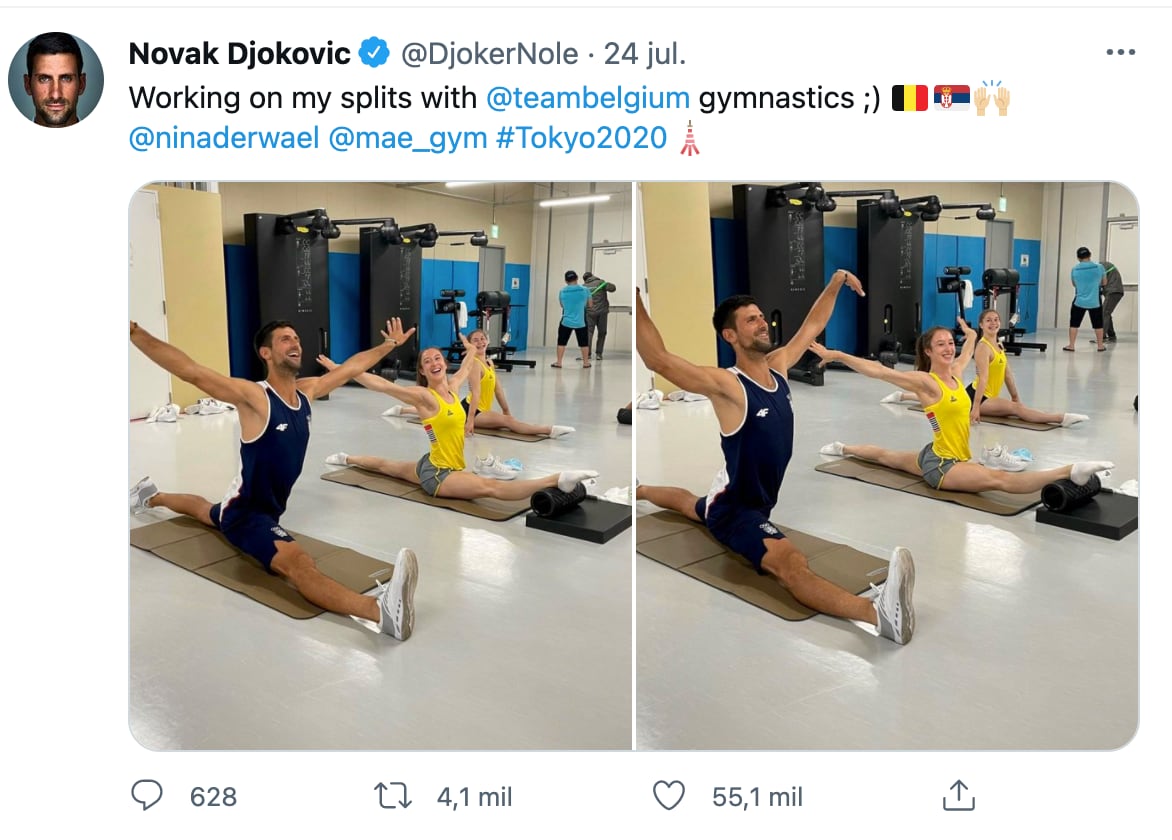1172x840 pixels.
Task: Open the Novak Djokovic display name
Action: 240,54
